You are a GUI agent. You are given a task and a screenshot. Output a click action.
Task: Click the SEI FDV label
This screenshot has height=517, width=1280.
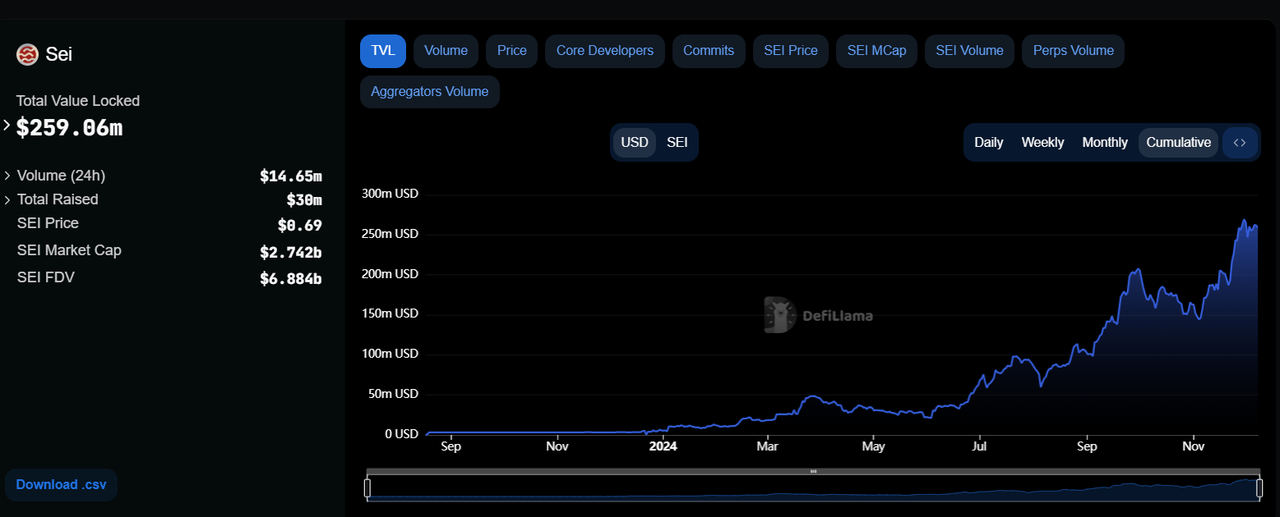[x=46, y=277]
